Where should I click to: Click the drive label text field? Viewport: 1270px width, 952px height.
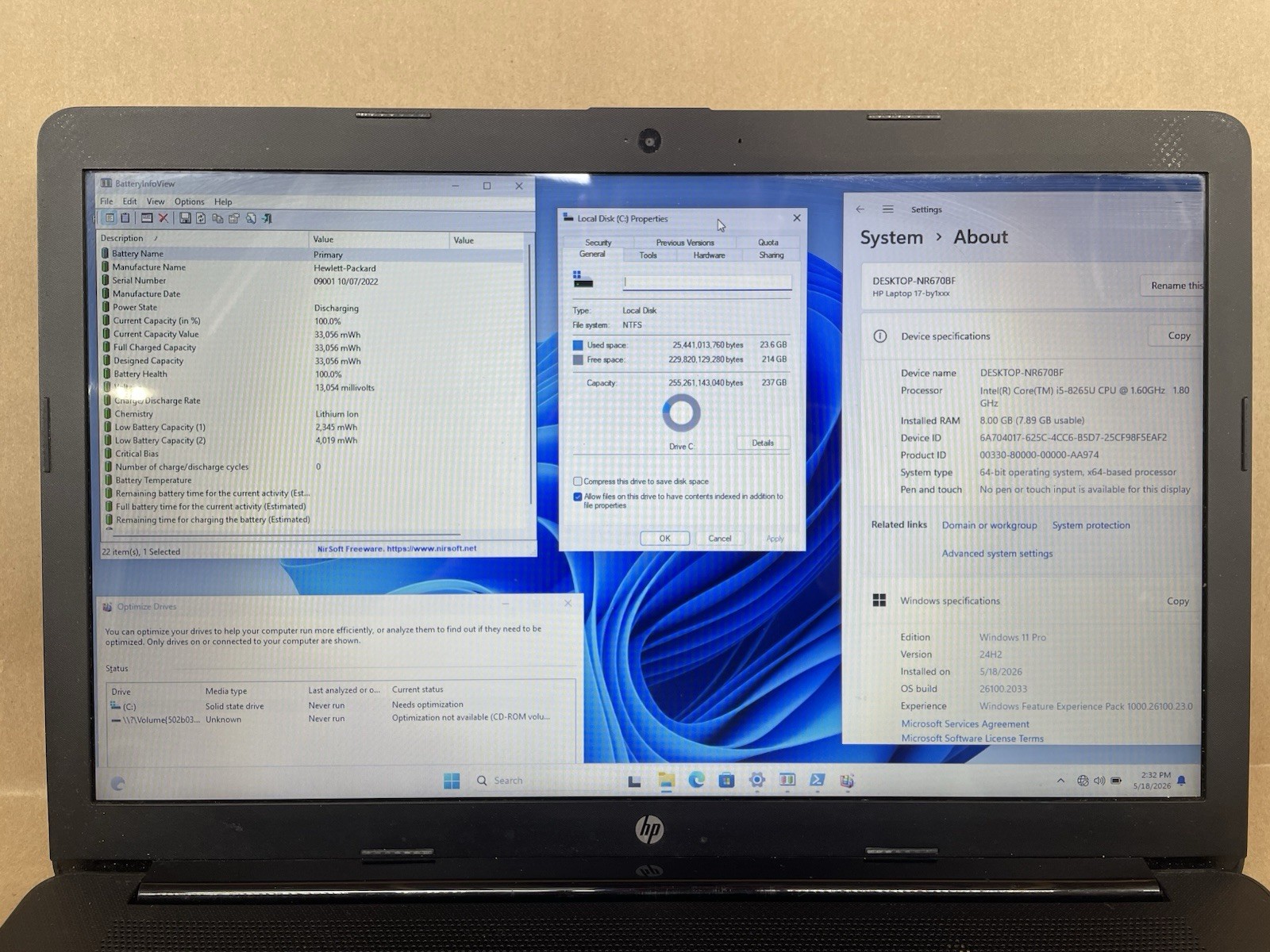point(707,282)
